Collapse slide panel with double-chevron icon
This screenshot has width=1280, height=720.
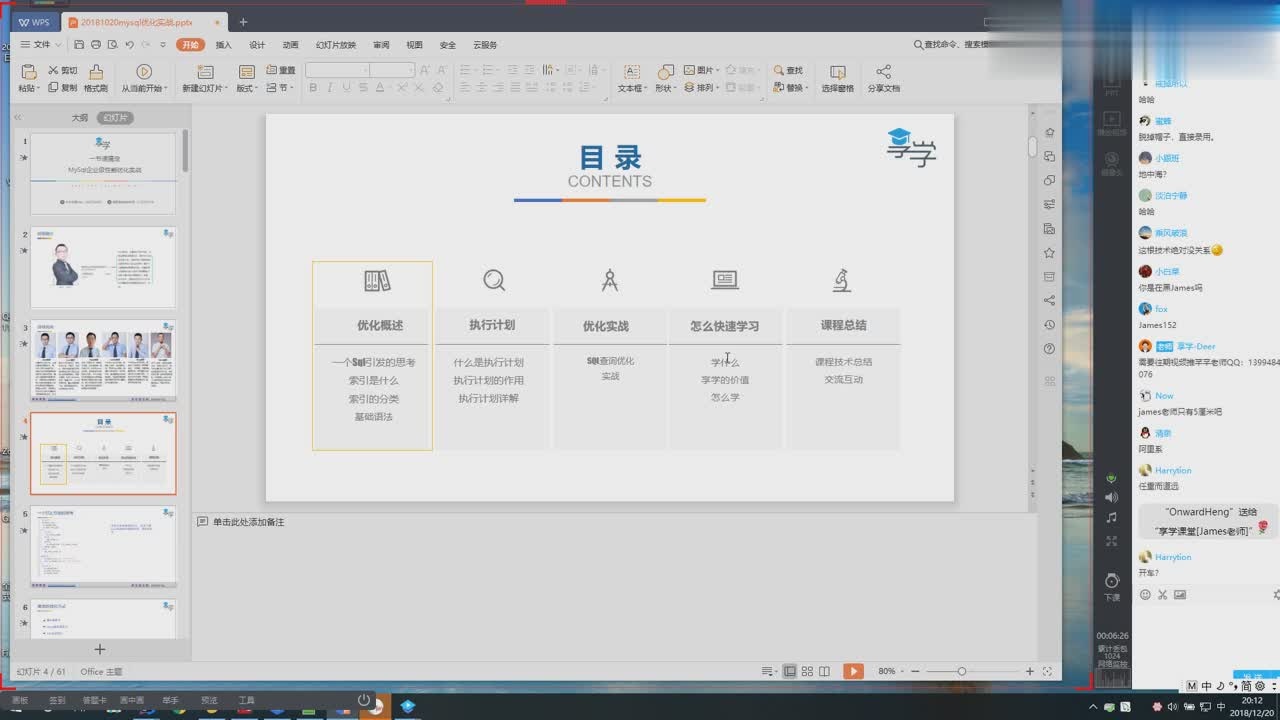click(18, 118)
